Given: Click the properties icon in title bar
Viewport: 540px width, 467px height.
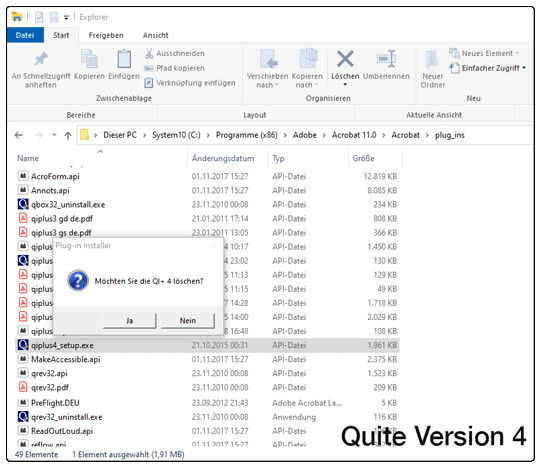Looking at the screenshot, I should point(39,17).
